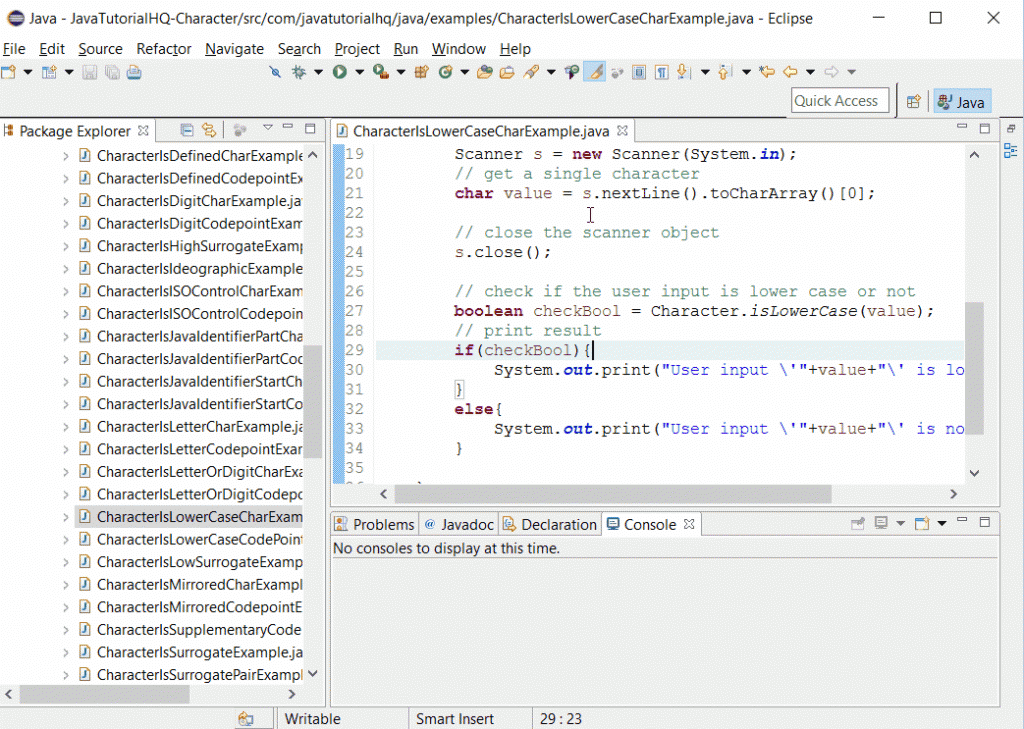
Task: Select the Problems tab
Action: pyautogui.click(x=375, y=525)
